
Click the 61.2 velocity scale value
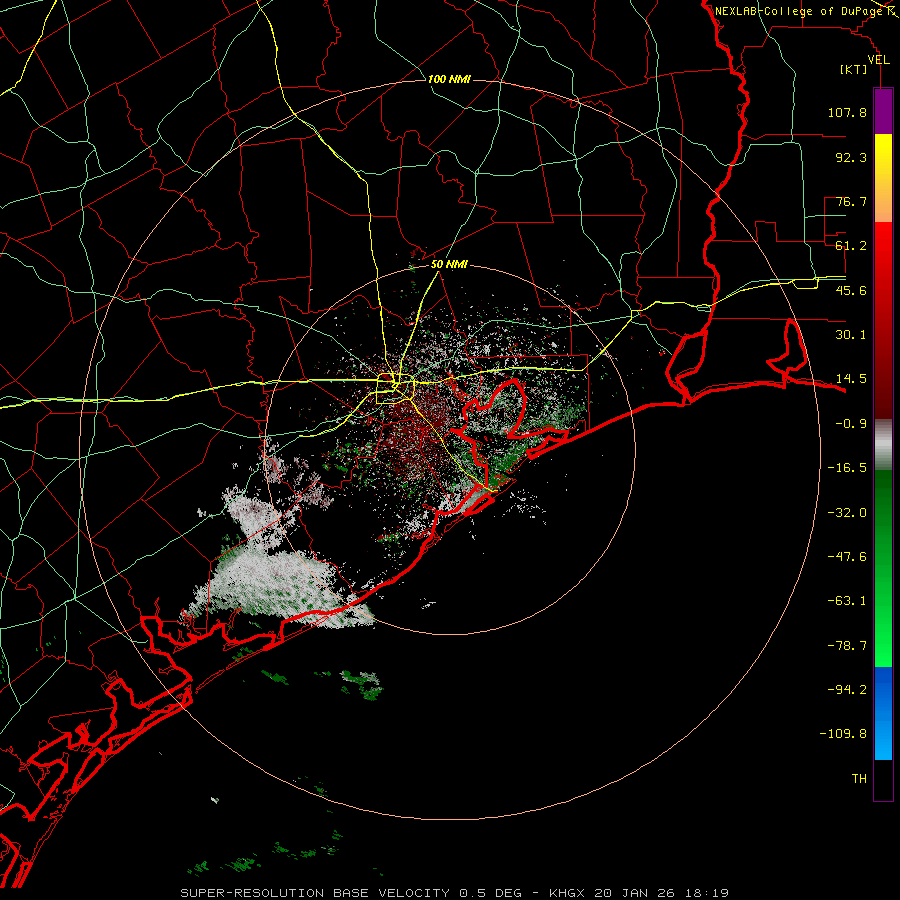tap(851, 246)
